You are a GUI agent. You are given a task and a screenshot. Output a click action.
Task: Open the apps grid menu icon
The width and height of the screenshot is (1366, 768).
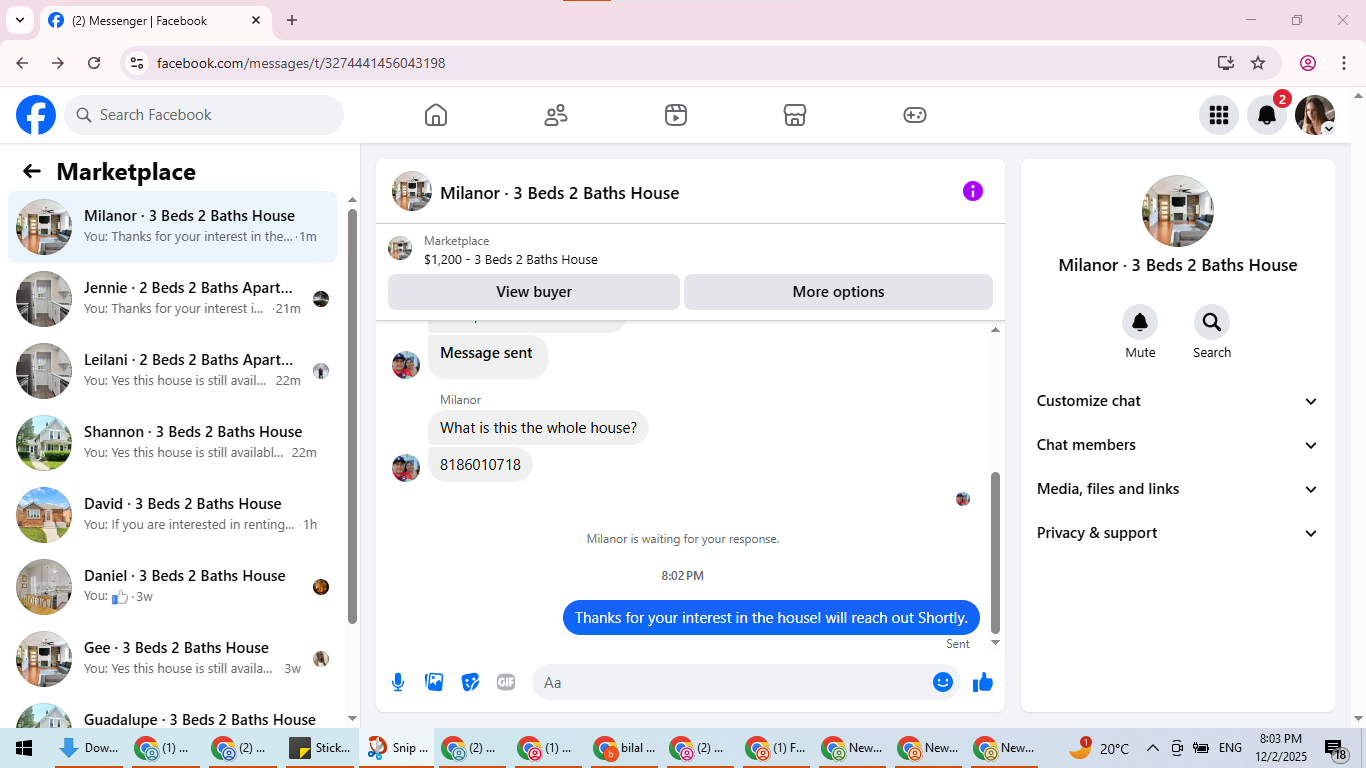coord(1219,115)
